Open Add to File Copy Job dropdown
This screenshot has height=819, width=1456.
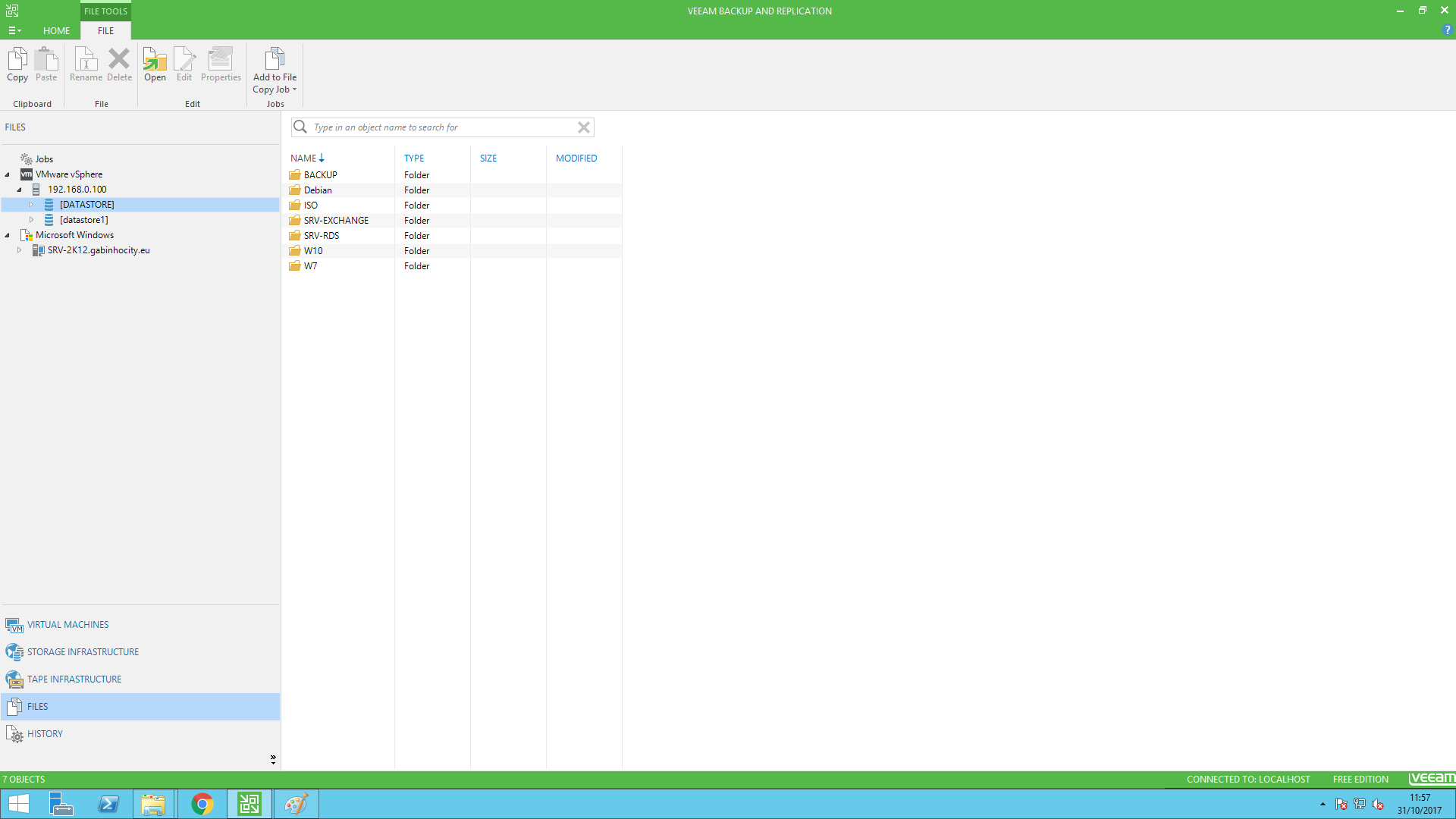(x=275, y=71)
